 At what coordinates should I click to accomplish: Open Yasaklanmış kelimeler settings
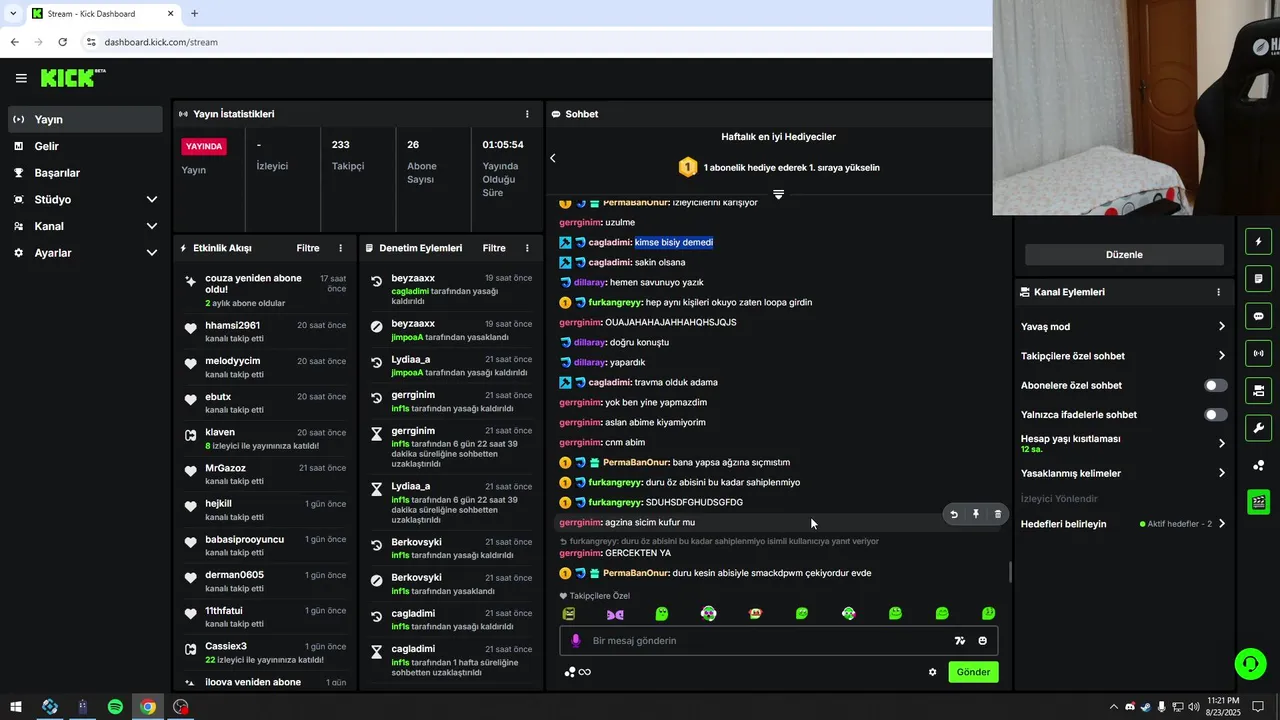pos(1123,473)
